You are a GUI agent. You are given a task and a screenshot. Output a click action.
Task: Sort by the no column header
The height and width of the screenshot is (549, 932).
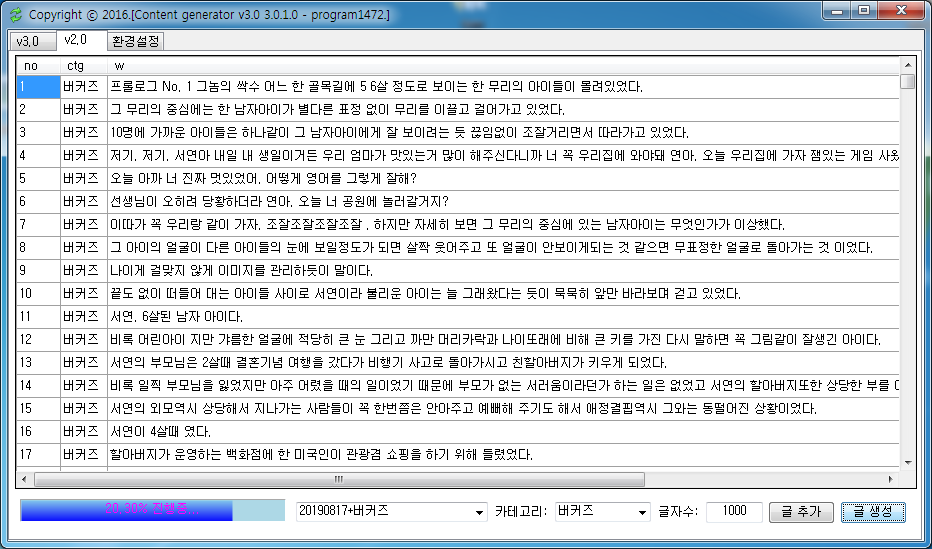tap(37, 65)
